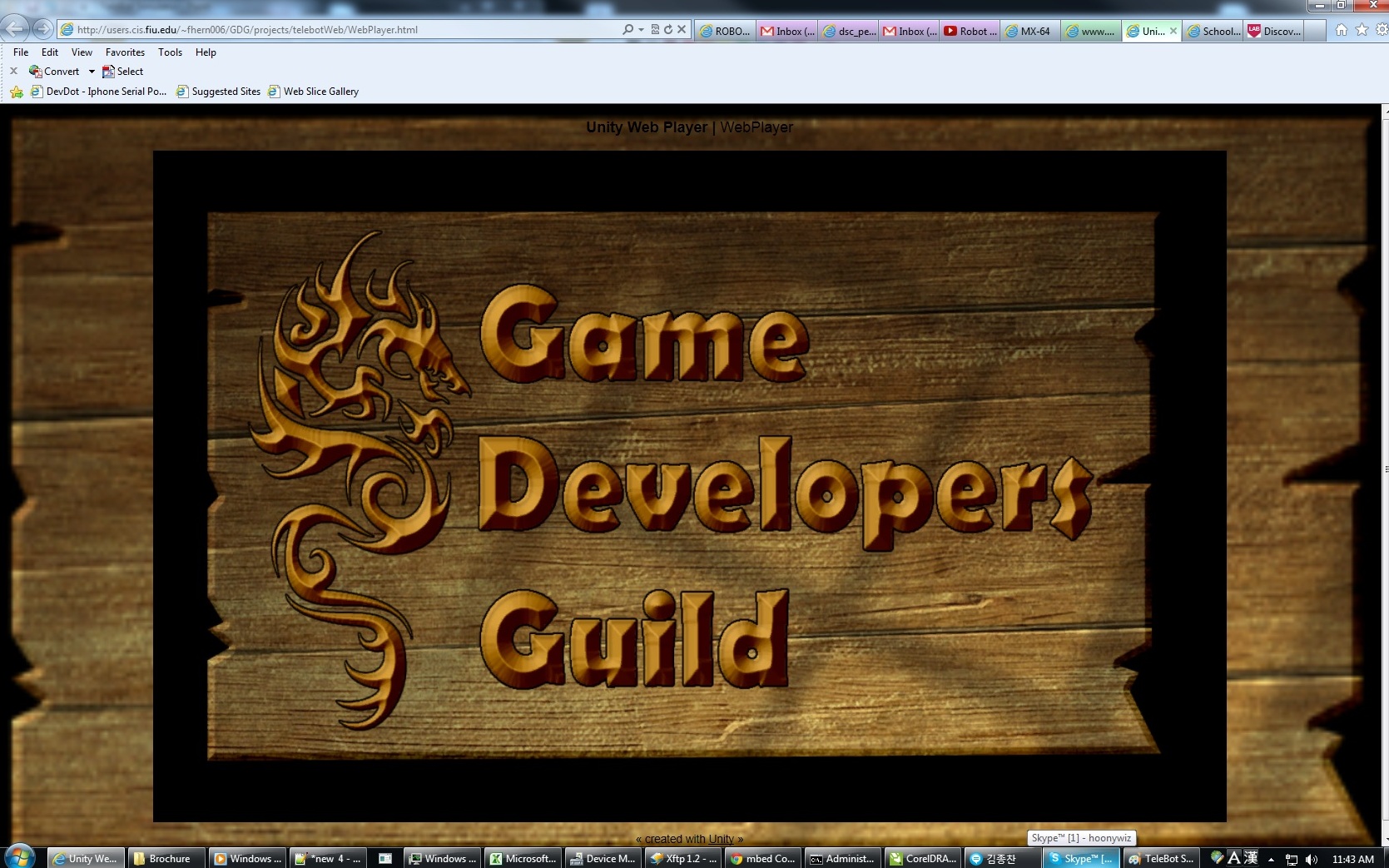Click the Home icon in browser

coord(1341,30)
